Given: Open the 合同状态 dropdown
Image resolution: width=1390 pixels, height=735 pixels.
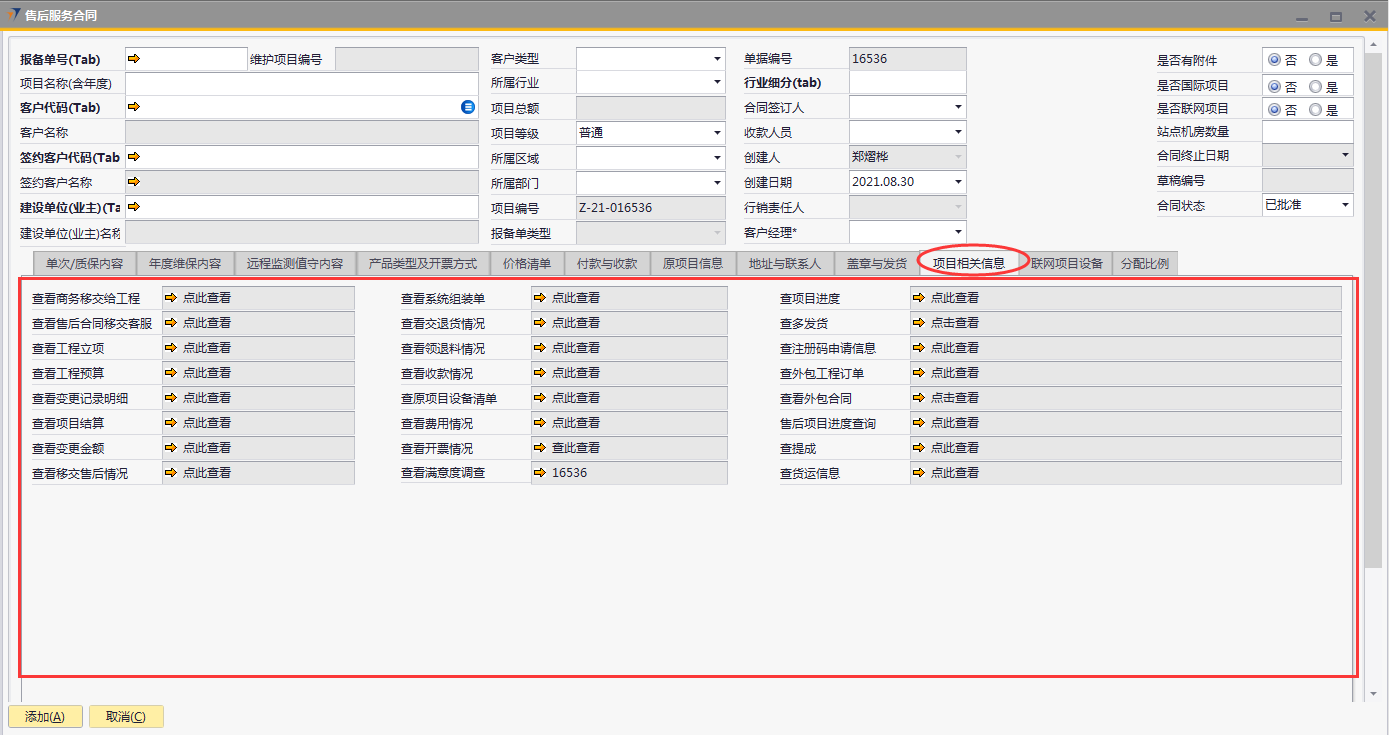Looking at the screenshot, I should [1345, 205].
